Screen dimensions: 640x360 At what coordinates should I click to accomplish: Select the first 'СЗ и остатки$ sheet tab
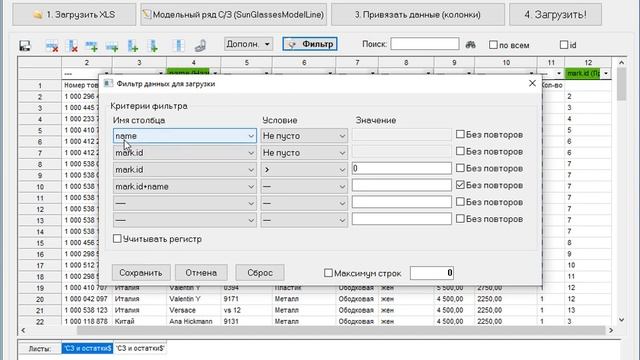[87, 348]
